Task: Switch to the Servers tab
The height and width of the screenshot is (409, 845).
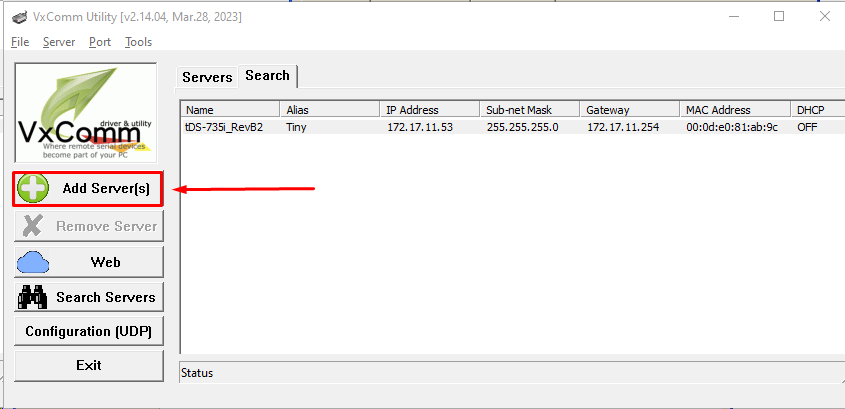Action: click(x=207, y=77)
